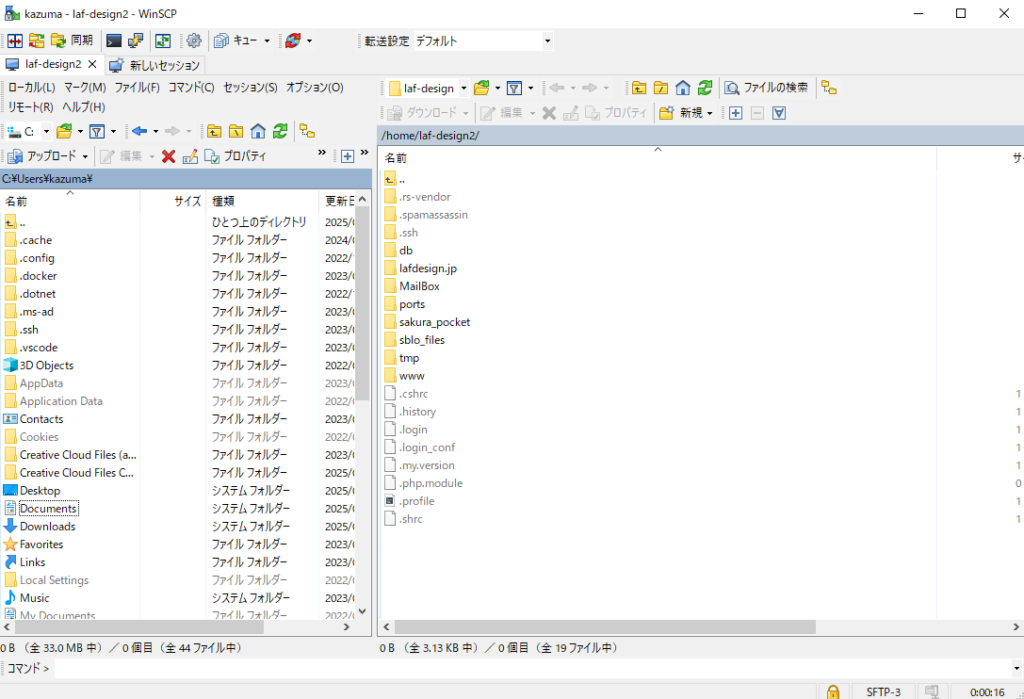This screenshot has height=699, width=1024.
Task: Click remote panel open directory folder icon
Action: [482, 88]
